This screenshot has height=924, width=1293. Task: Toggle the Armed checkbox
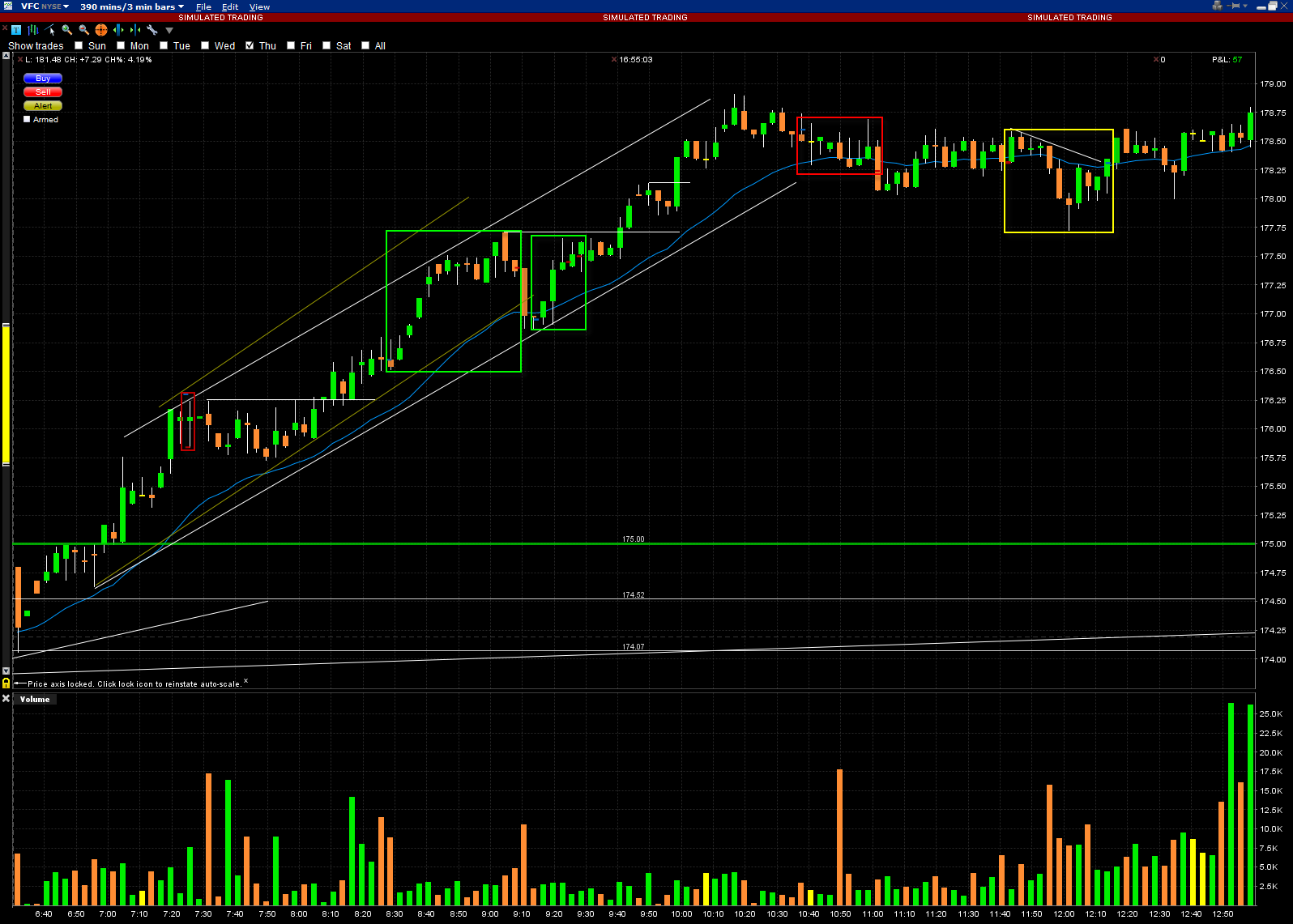pyautogui.click(x=27, y=119)
